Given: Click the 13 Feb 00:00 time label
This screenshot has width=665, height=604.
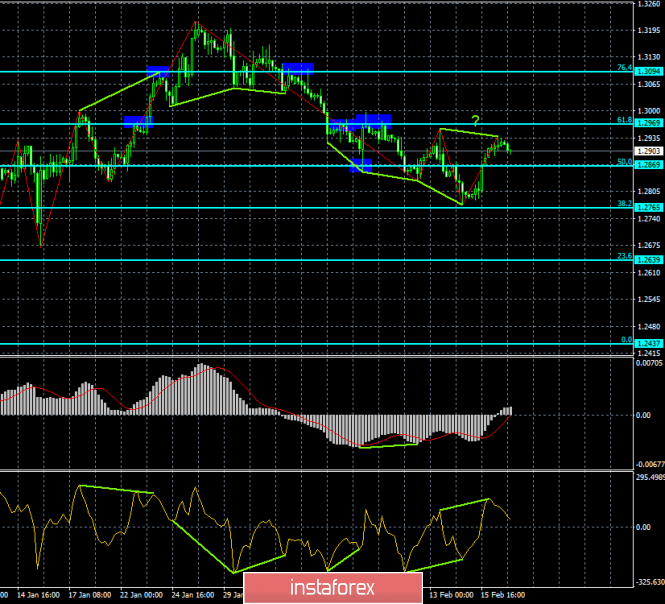Looking at the screenshot, I should pyautogui.click(x=451, y=595).
